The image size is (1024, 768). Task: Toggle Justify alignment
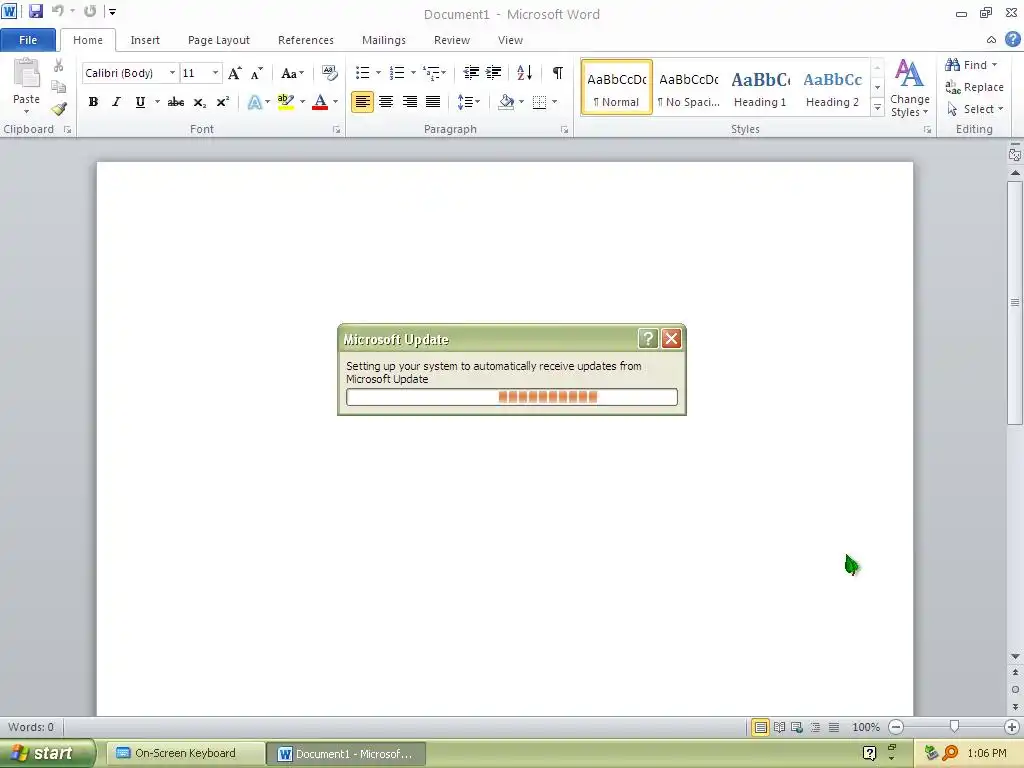tap(433, 102)
